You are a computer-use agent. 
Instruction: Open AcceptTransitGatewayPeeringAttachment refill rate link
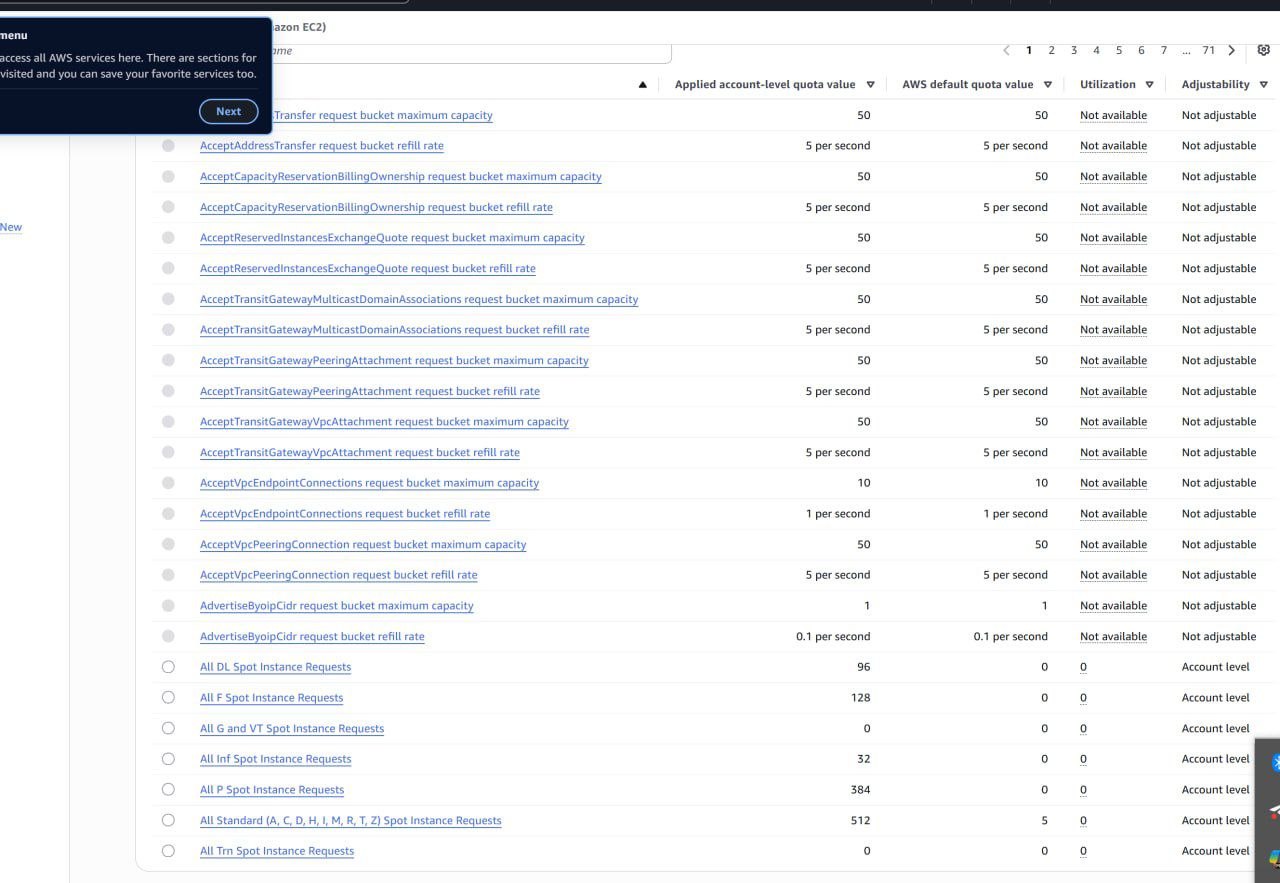(370, 391)
